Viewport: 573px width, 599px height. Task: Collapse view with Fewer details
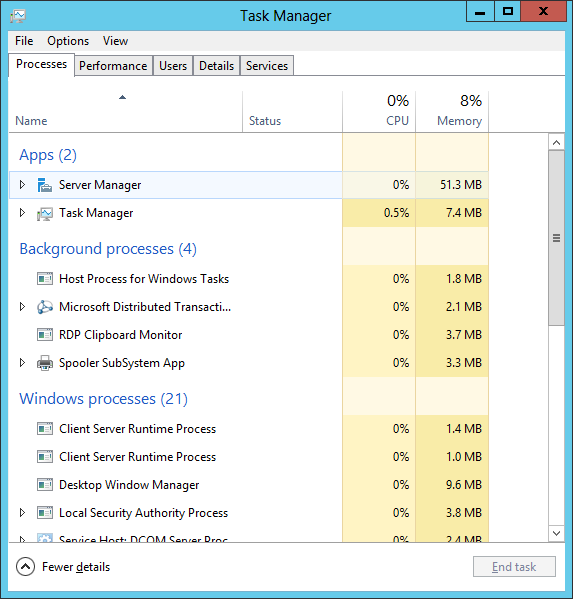(x=63, y=567)
